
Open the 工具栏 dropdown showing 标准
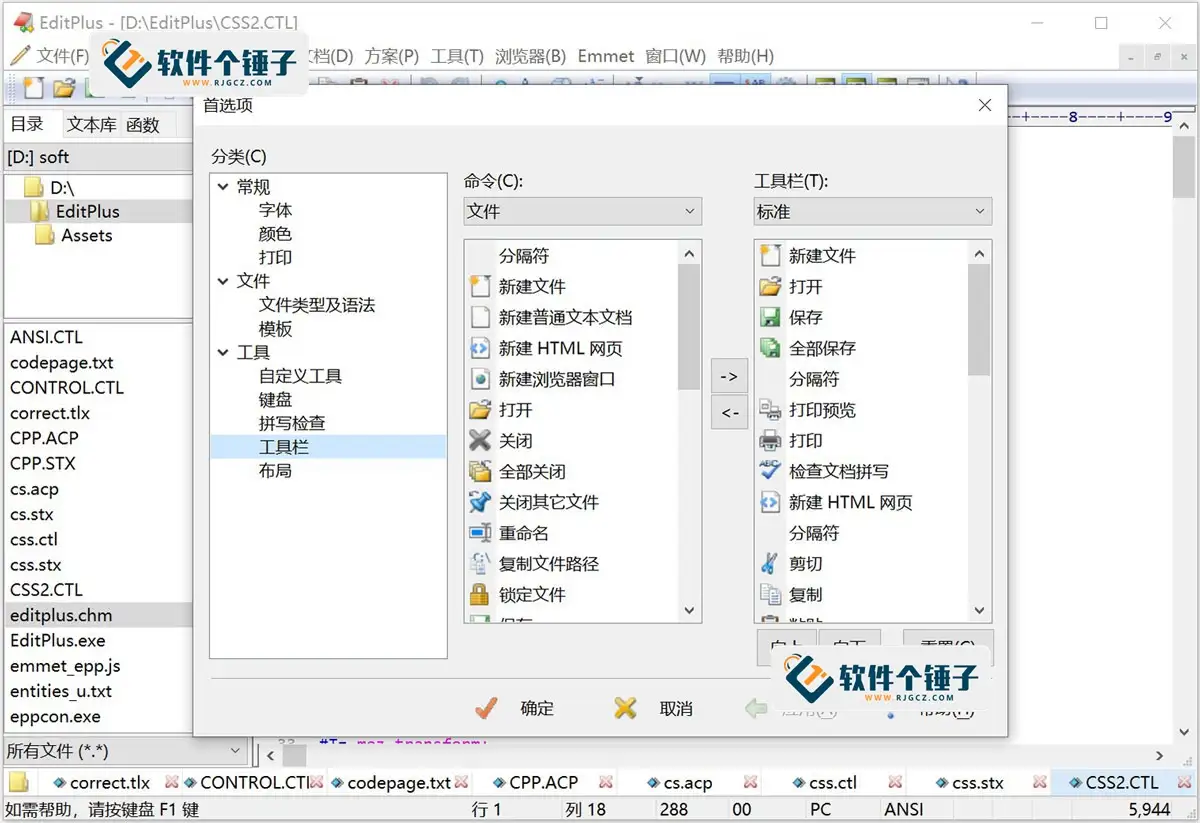click(873, 211)
